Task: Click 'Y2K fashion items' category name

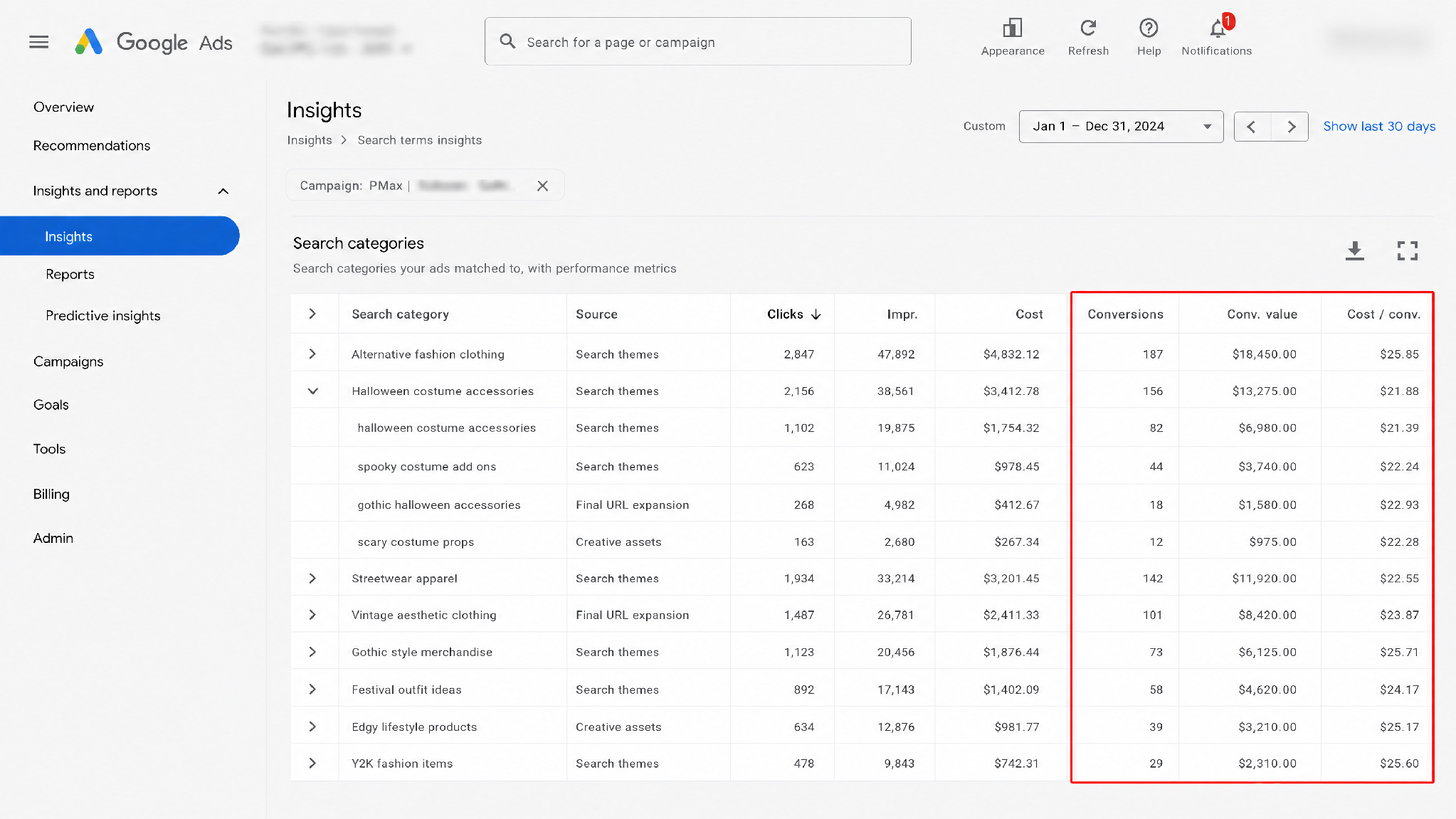Action: [402, 763]
